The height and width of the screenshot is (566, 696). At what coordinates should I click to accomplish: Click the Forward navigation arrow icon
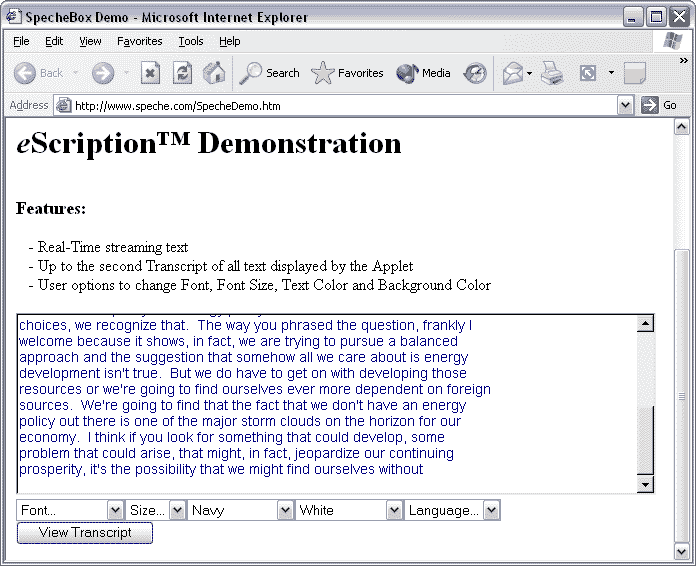(x=103, y=73)
